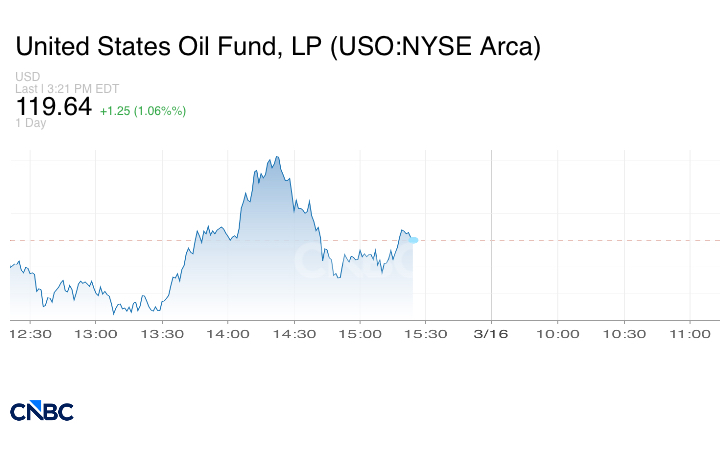Click the 15:00 time axis label
The width and height of the screenshot is (720, 450).
361,333
